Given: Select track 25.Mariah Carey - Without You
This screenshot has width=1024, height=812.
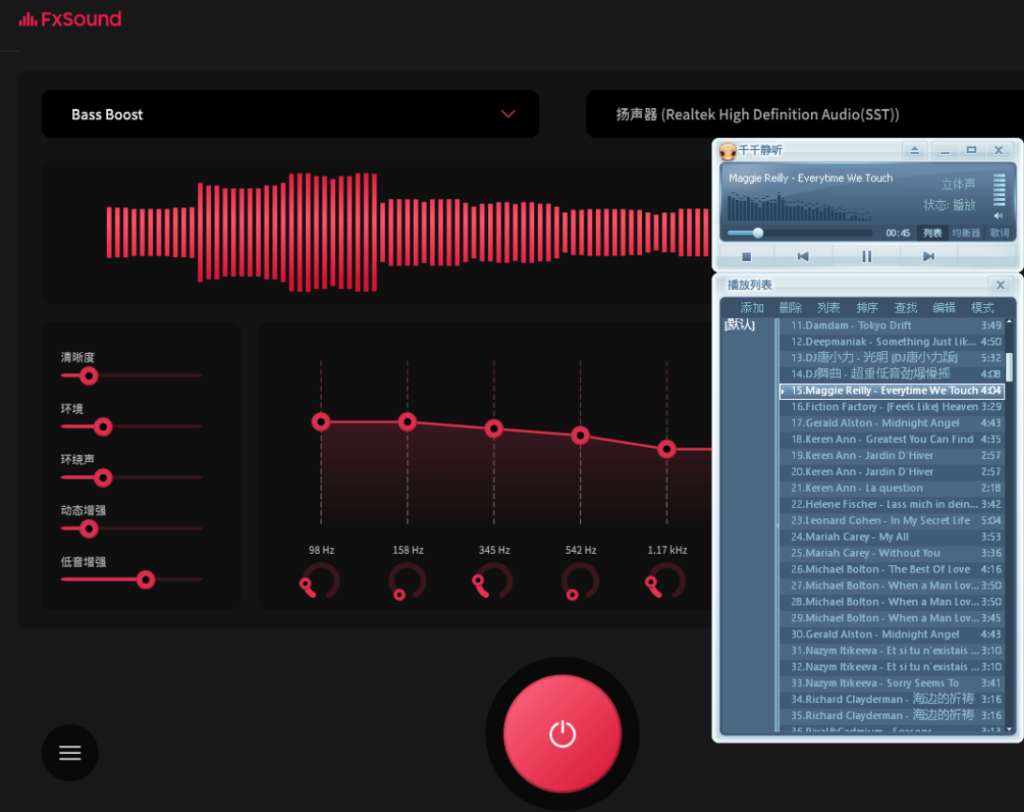Looking at the screenshot, I should pos(892,553).
